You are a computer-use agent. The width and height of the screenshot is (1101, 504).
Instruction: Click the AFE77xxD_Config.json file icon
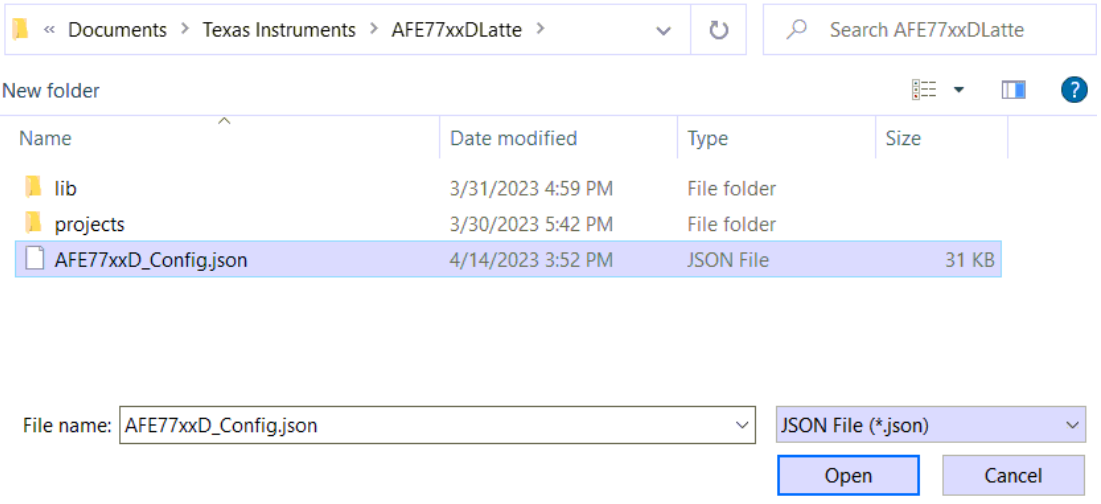tap(35, 260)
